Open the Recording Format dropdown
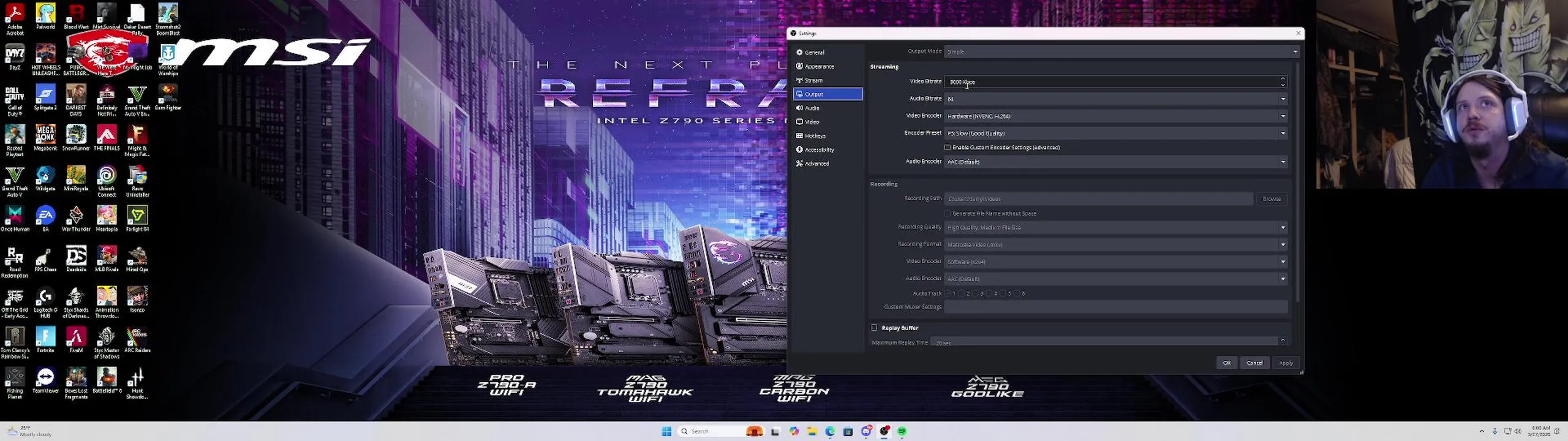Image resolution: width=1568 pixels, height=441 pixels. pos(1116,244)
